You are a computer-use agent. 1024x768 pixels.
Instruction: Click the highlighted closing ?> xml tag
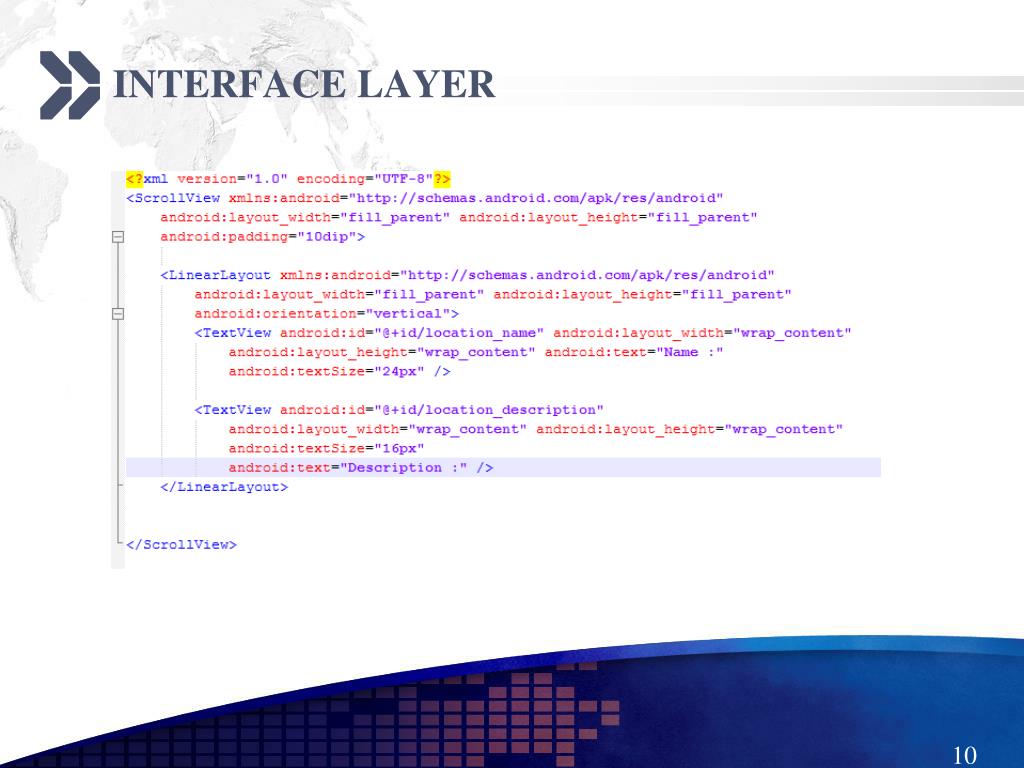coord(442,179)
